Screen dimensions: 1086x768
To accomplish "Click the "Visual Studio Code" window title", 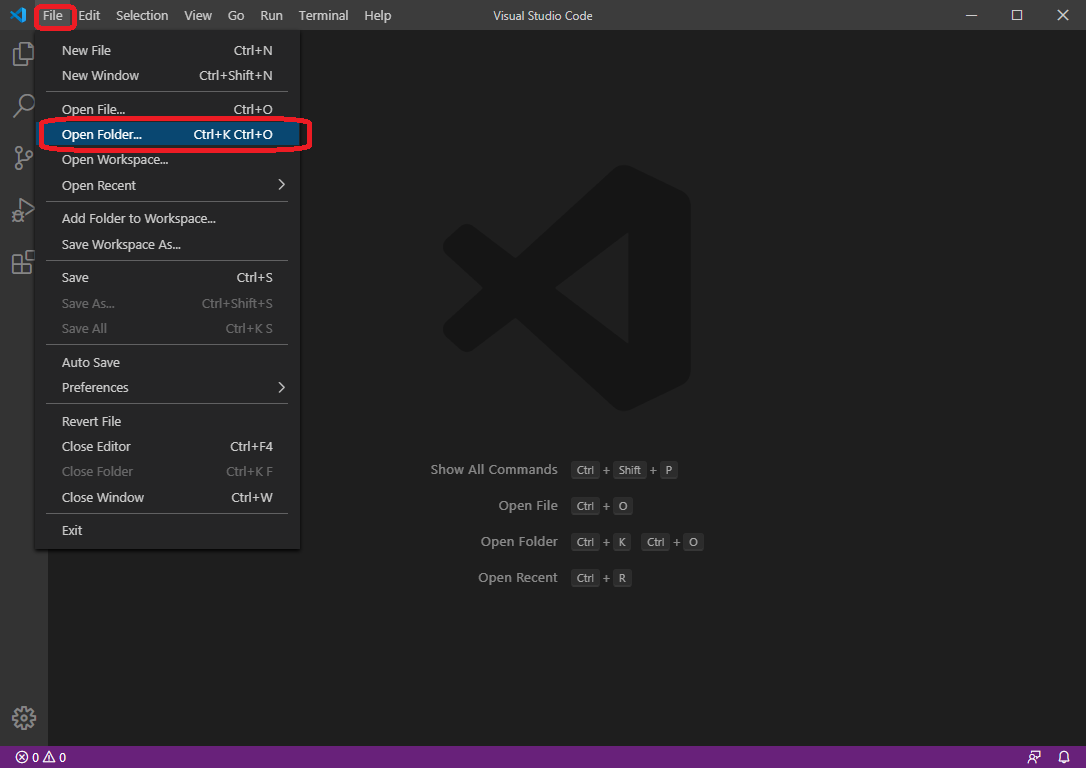I will coord(543,15).
